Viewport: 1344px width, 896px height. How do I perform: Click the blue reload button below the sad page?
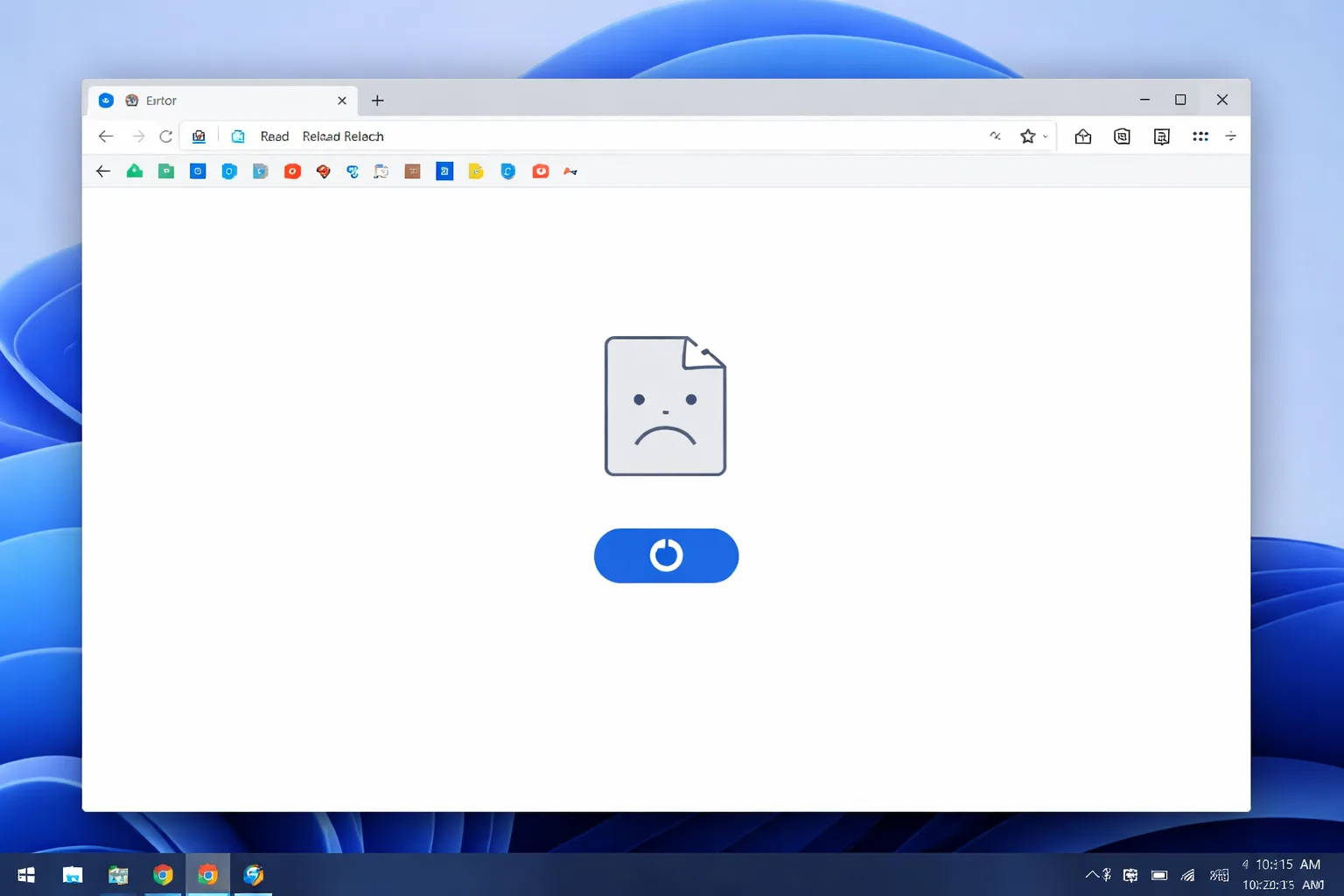coord(666,556)
